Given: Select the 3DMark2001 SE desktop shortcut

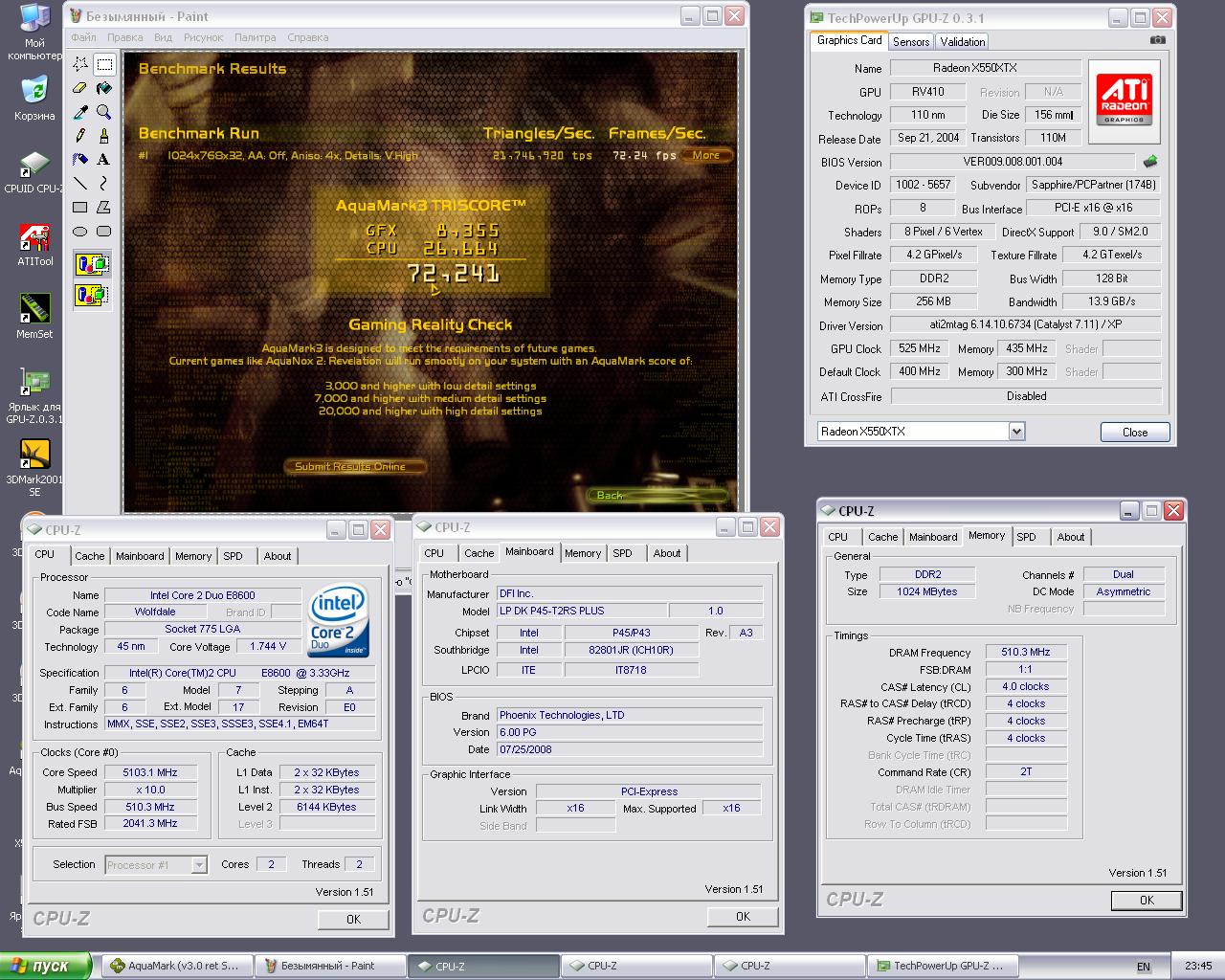Looking at the screenshot, I should [34, 467].
